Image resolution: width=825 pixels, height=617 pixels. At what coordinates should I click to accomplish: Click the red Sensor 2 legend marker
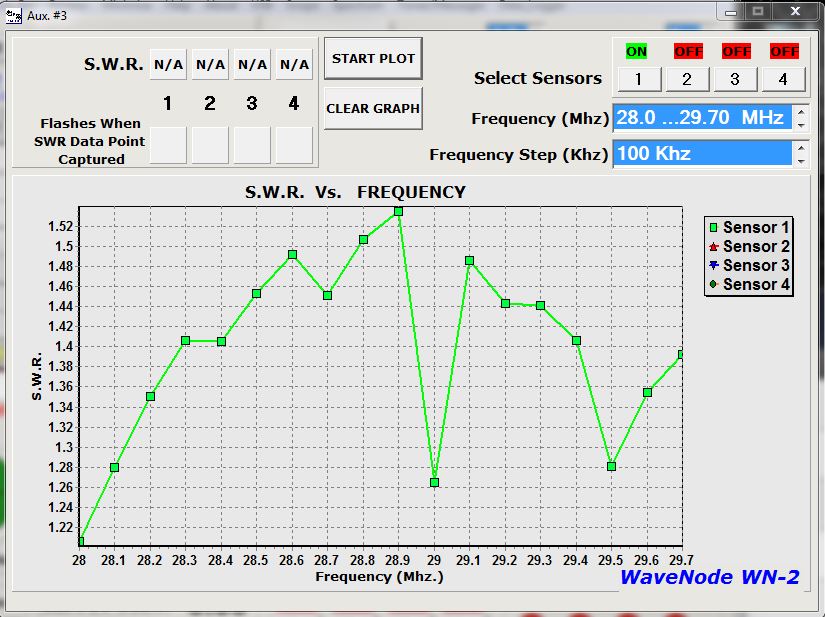(x=714, y=246)
